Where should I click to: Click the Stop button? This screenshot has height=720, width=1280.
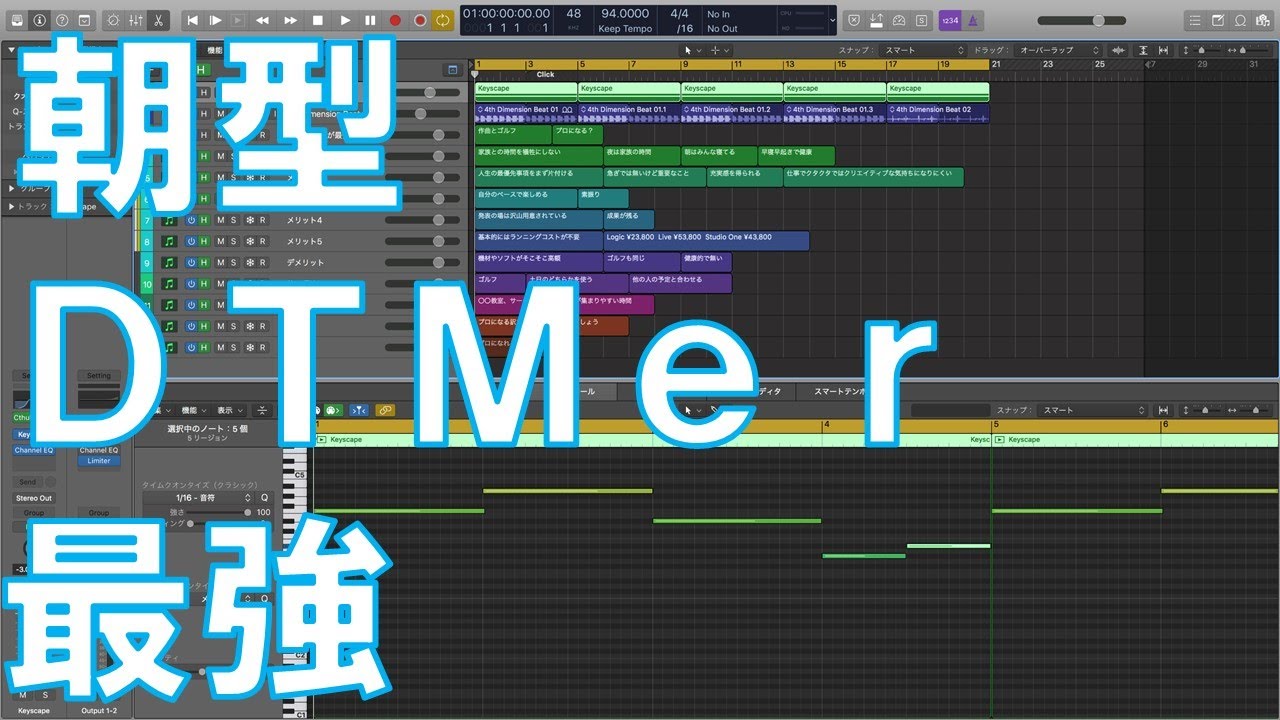[318, 20]
